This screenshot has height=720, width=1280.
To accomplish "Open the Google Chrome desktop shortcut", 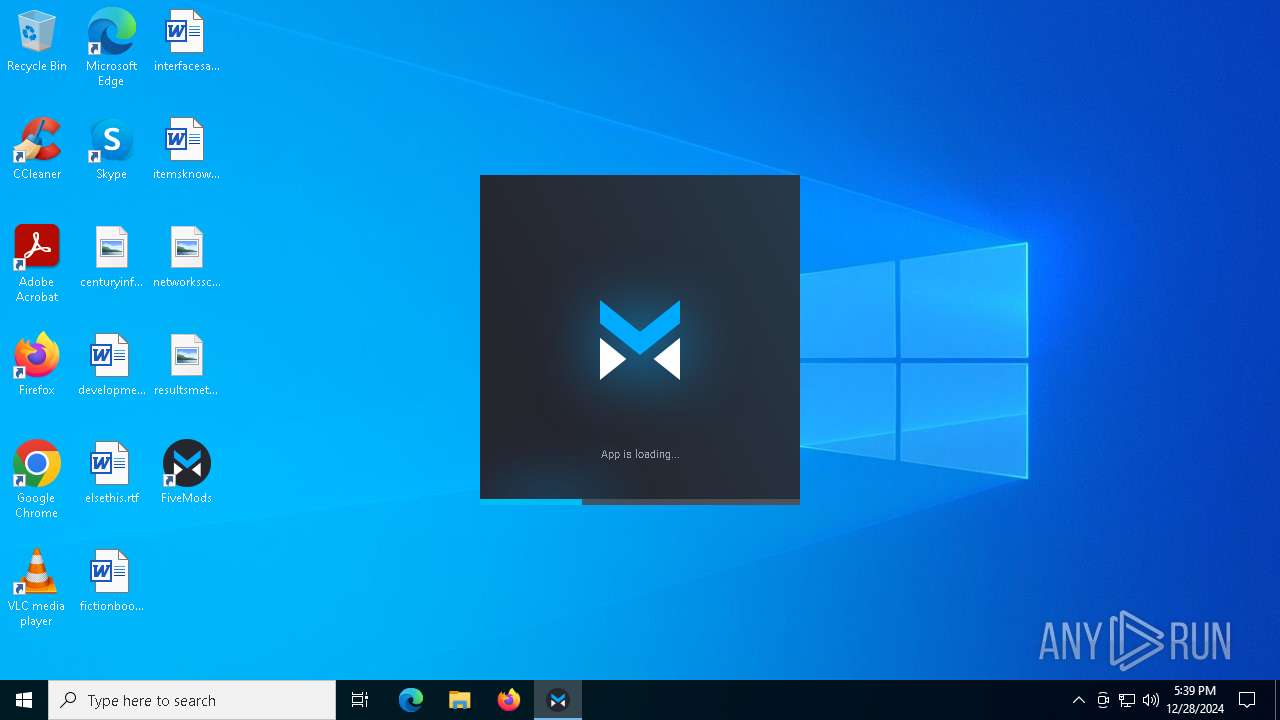I will pos(37,480).
